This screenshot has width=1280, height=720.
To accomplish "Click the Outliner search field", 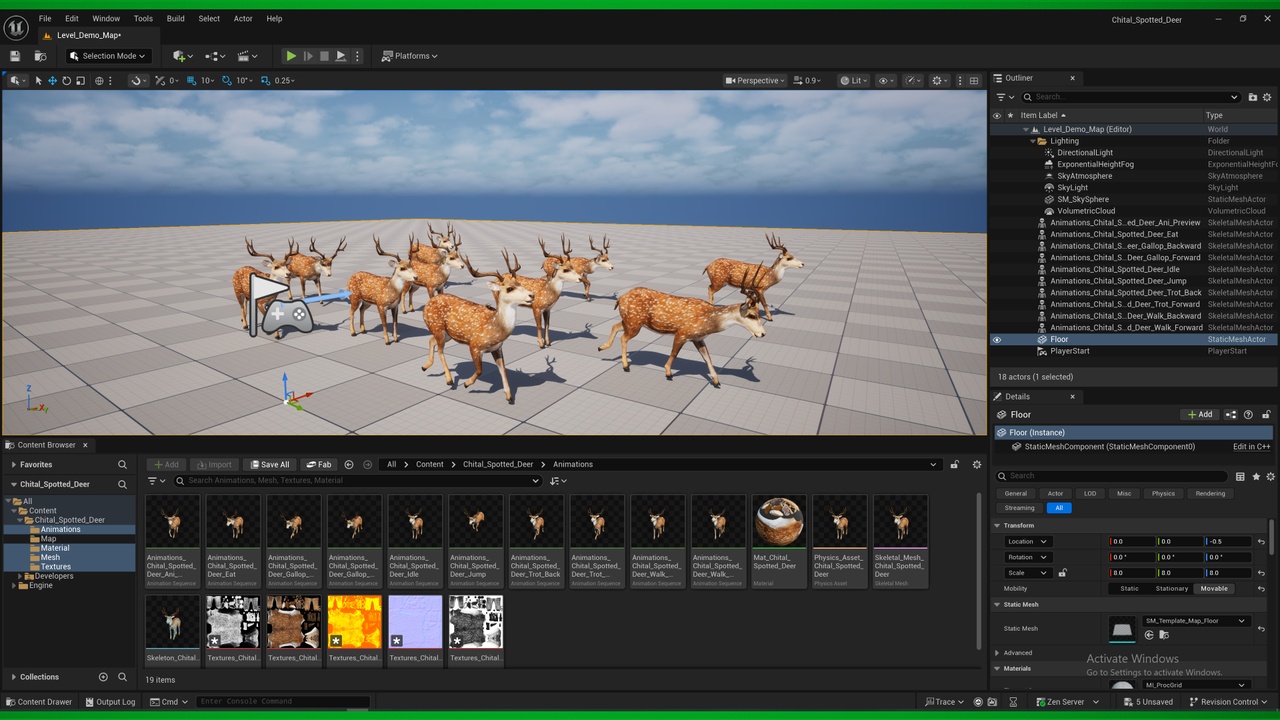I will (x=1131, y=97).
